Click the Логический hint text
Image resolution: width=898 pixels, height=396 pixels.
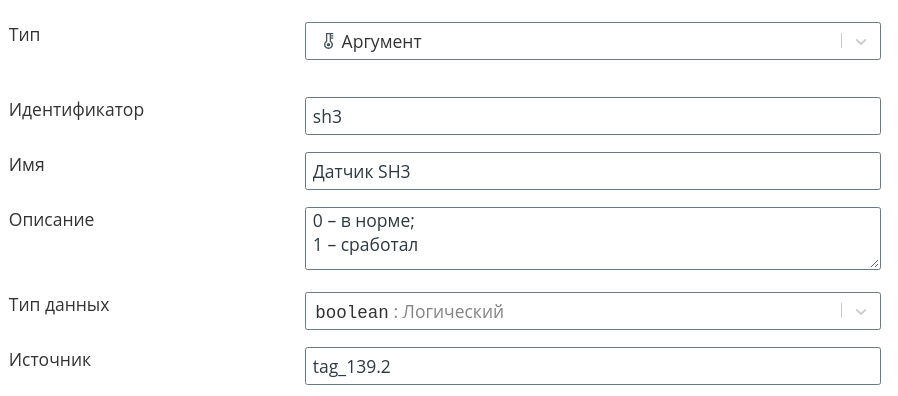pyautogui.click(x=452, y=312)
